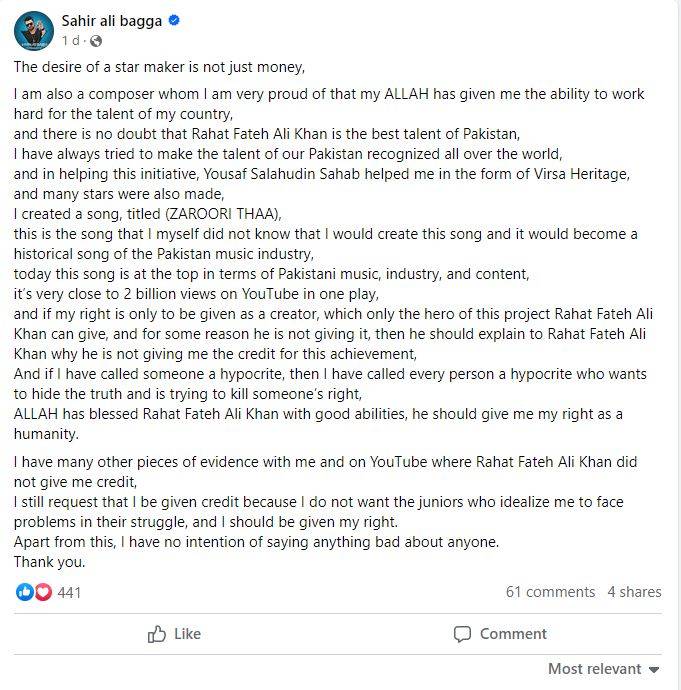This screenshot has height=690, width=681.
Task: Open the 441 reactions count
Action: click(70, 592)
